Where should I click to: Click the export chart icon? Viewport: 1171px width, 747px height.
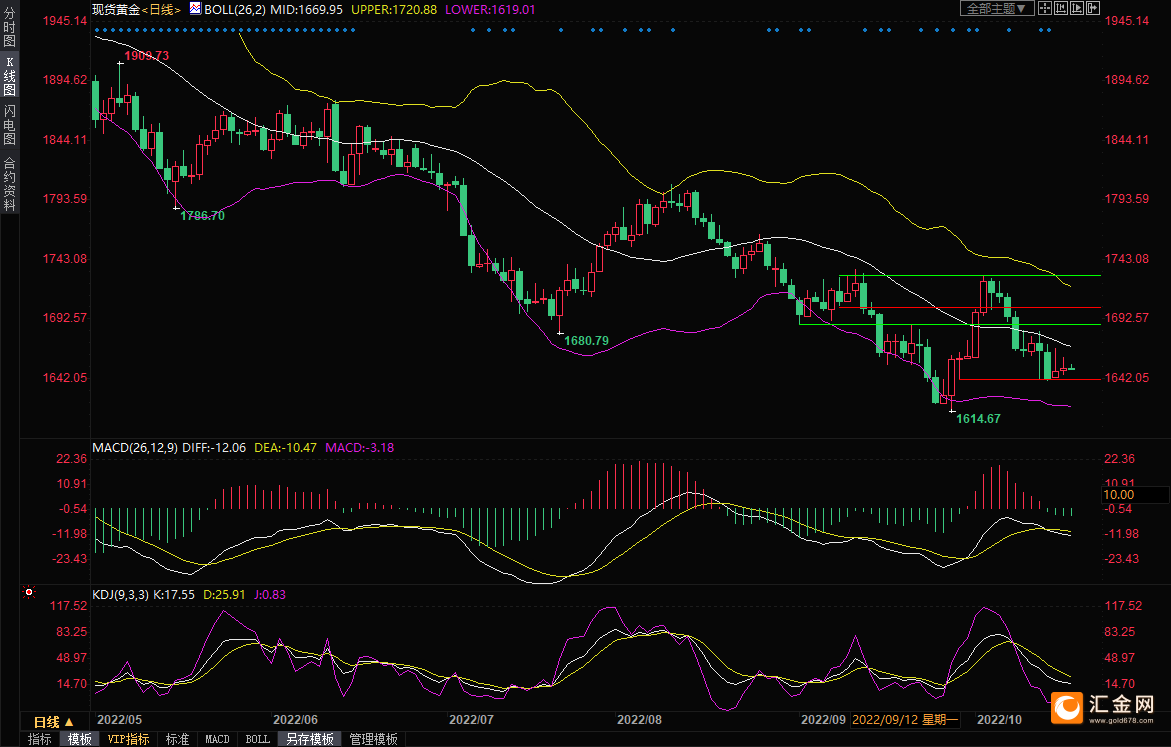coord(1092,8)
